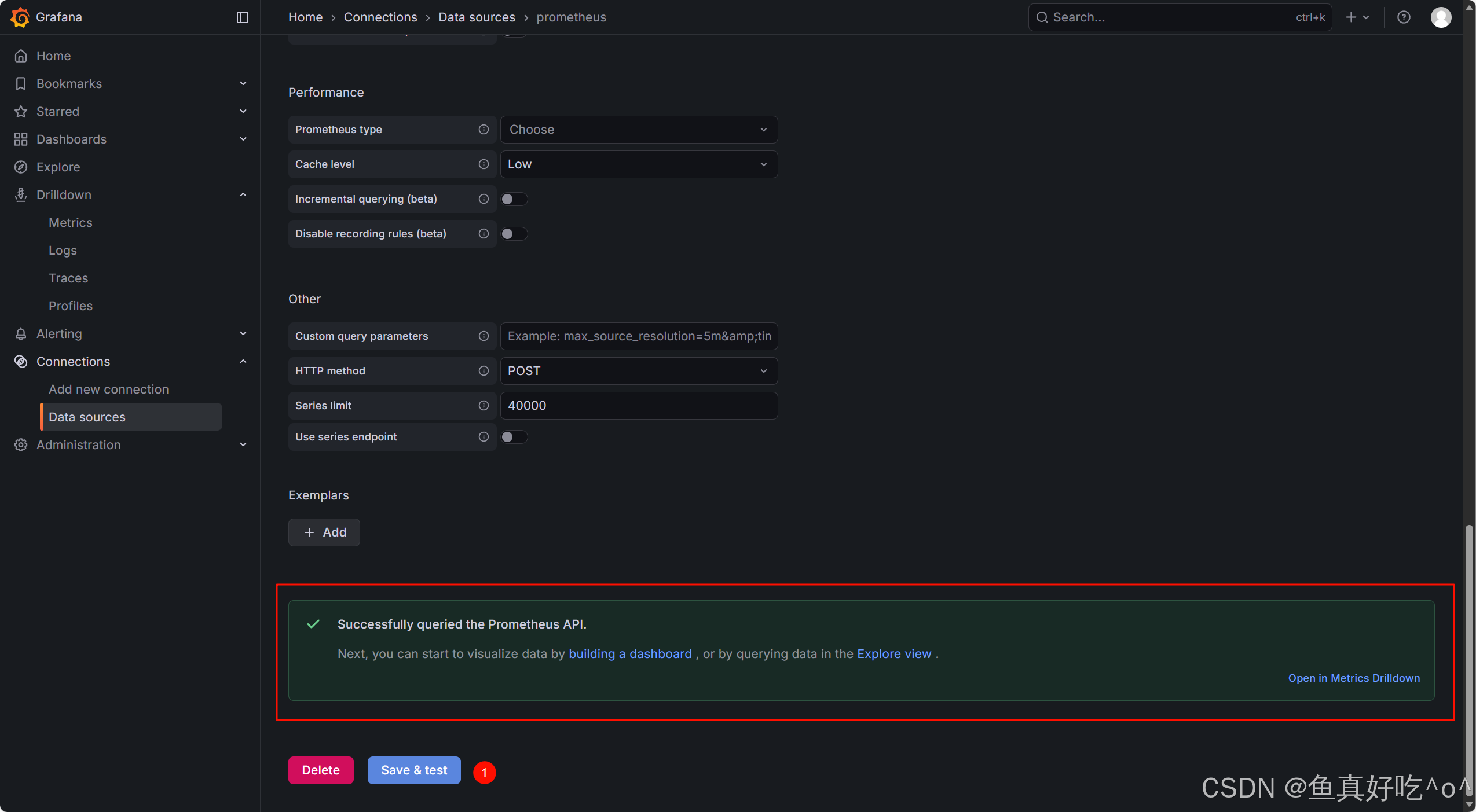This screenshot has width=1476, height=812.
Task: Click info icon next to Series limit
Action: tap(484, 406)
